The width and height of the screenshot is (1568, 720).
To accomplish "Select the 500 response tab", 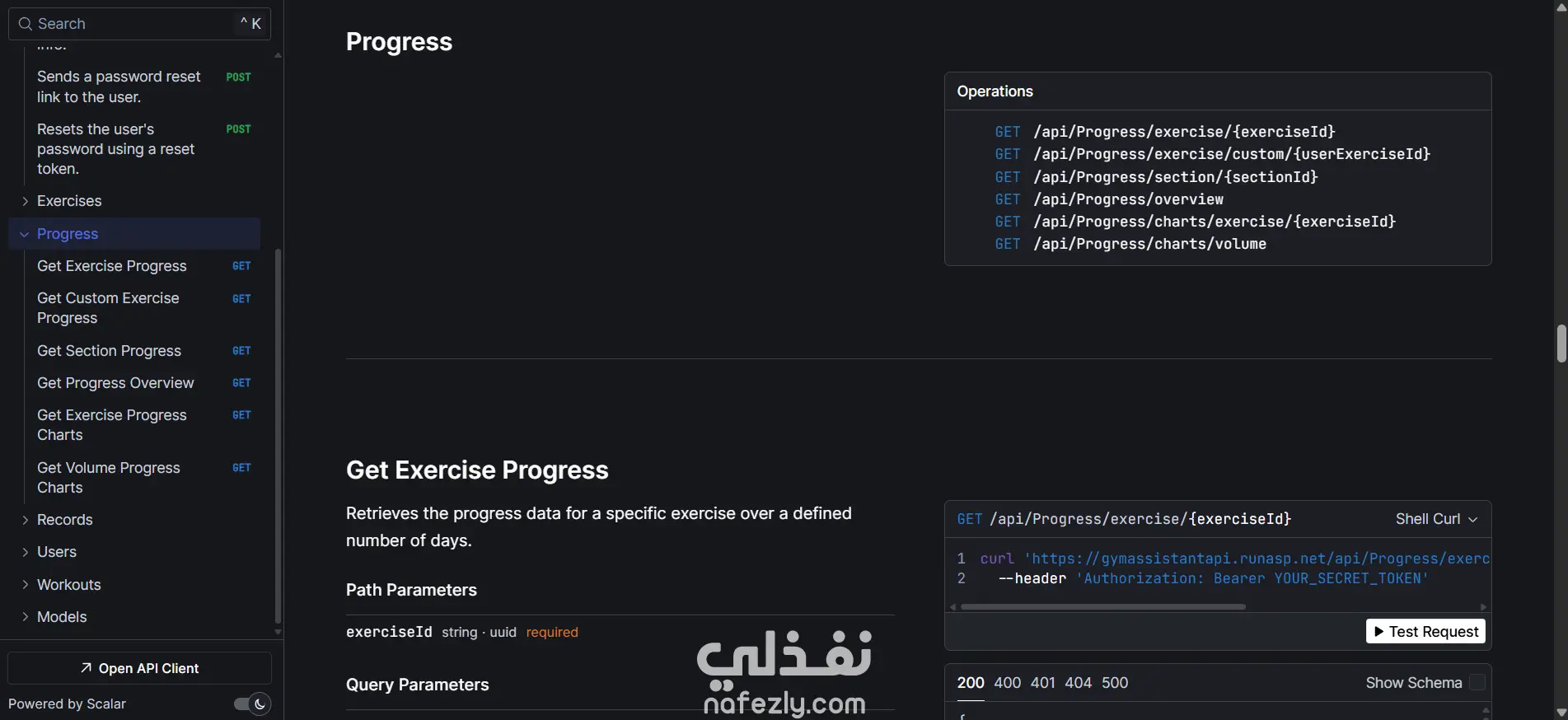I will pyautogui.click(x=1114, y=683).
